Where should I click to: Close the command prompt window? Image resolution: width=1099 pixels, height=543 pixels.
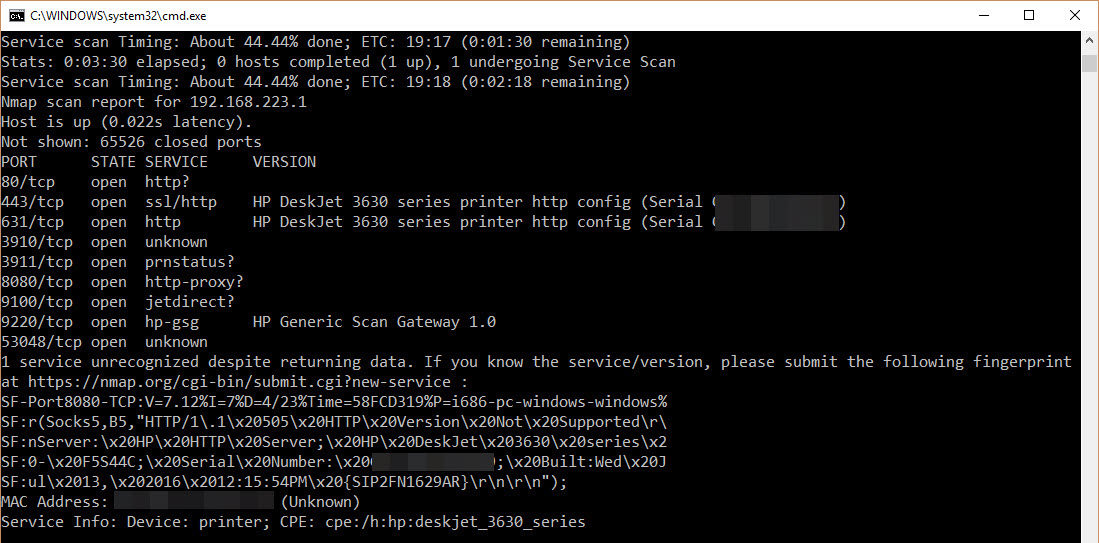[x=1075, y=15]
